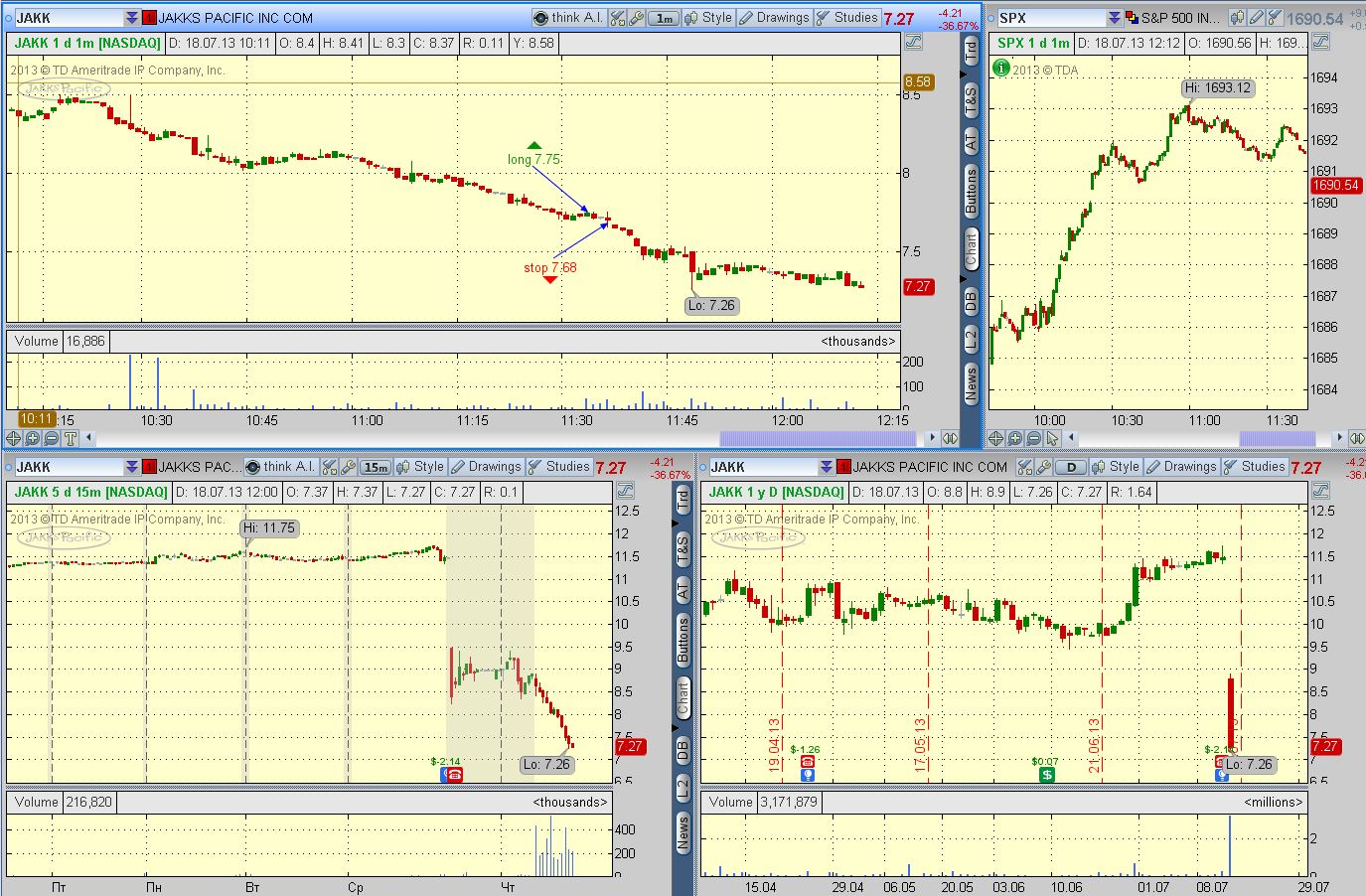The height and width of the screenshot is (896, 1366).
Task: Open the Studies flask icon in the SPX chart
Action: (1275, 18)
